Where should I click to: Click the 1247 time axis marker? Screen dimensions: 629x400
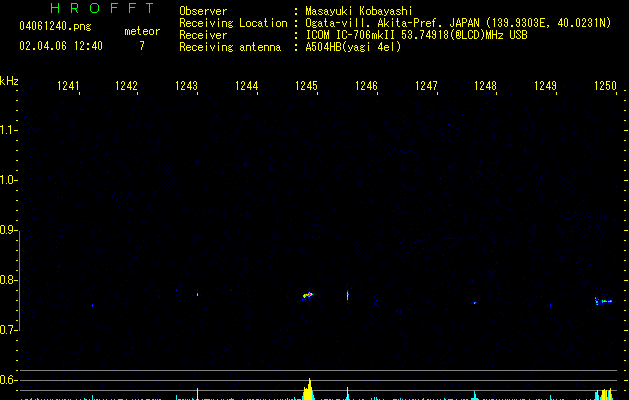pos(426,86)
